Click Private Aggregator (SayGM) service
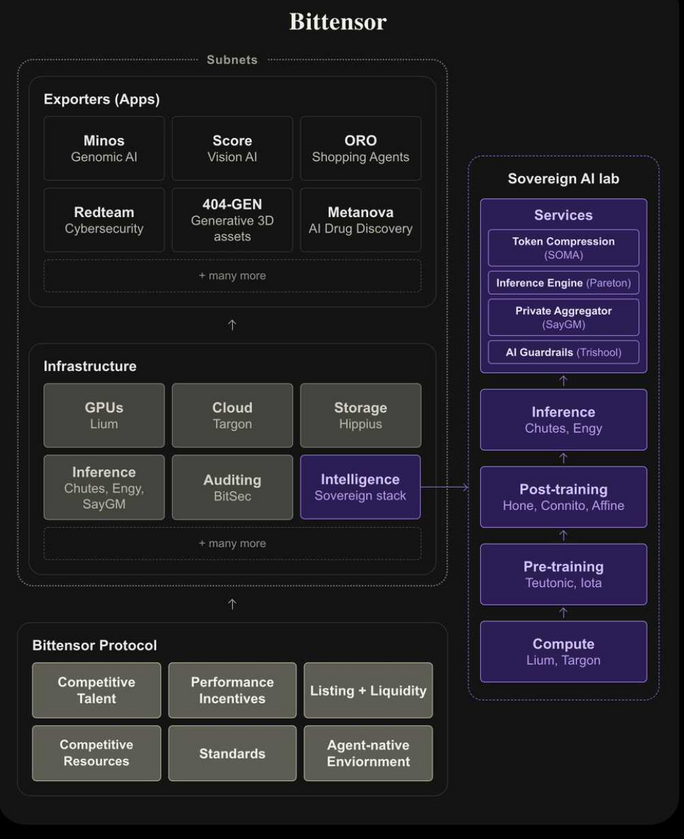The width and height of the screenshot is (684, 839). point(564,317)
